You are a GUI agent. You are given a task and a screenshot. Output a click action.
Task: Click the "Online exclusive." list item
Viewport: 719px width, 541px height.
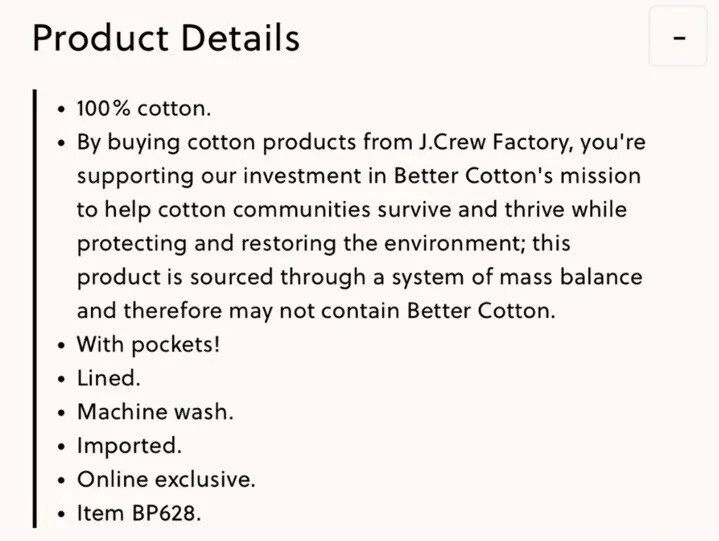click(166, 480)
